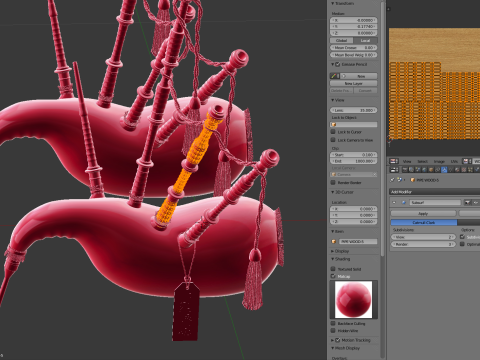This screenshot has width=480, height=360.
Task: Enable Backface Culling checkbox
Action: [x=333, y=323]
